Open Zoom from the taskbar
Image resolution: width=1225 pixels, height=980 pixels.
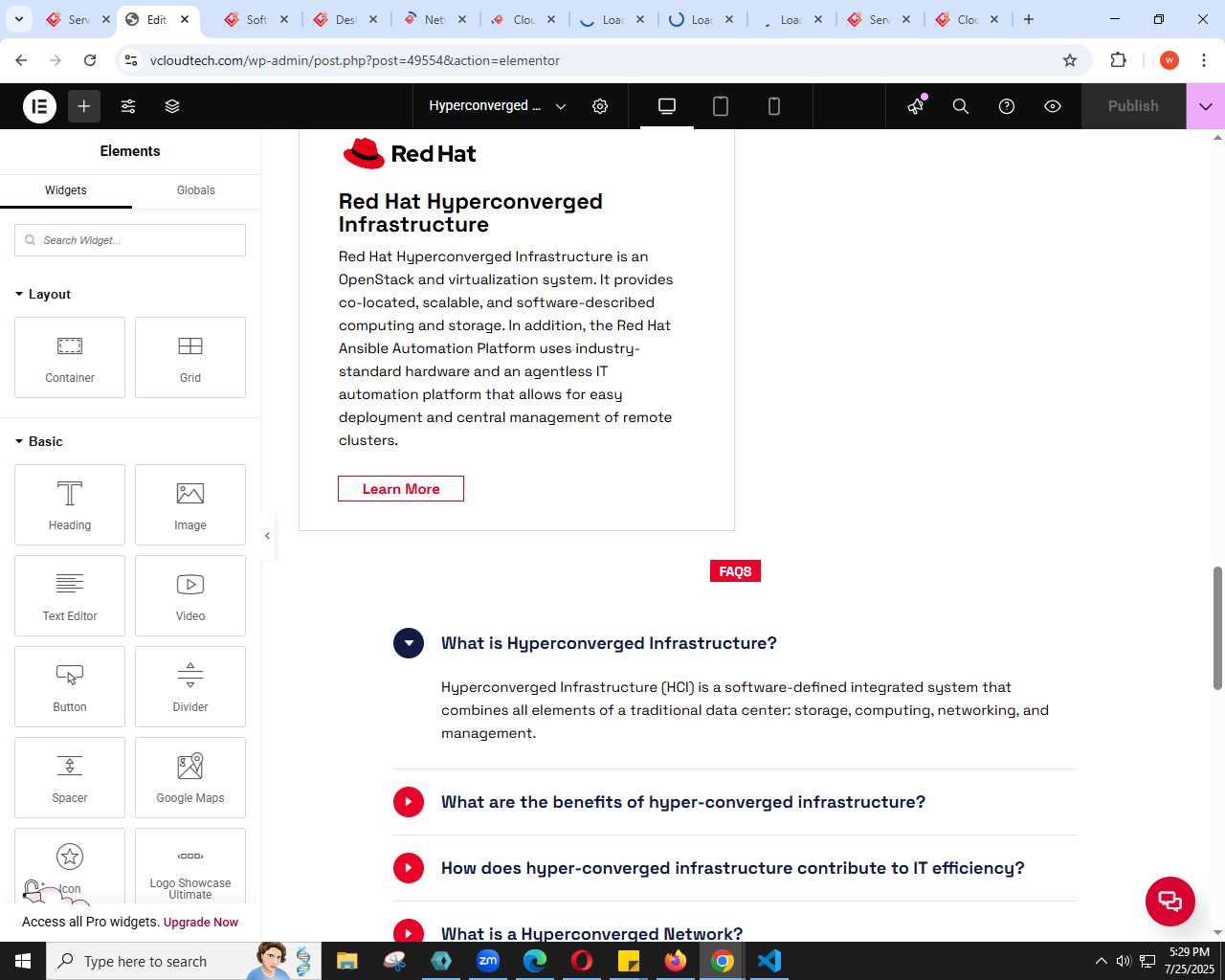[488, 961]
